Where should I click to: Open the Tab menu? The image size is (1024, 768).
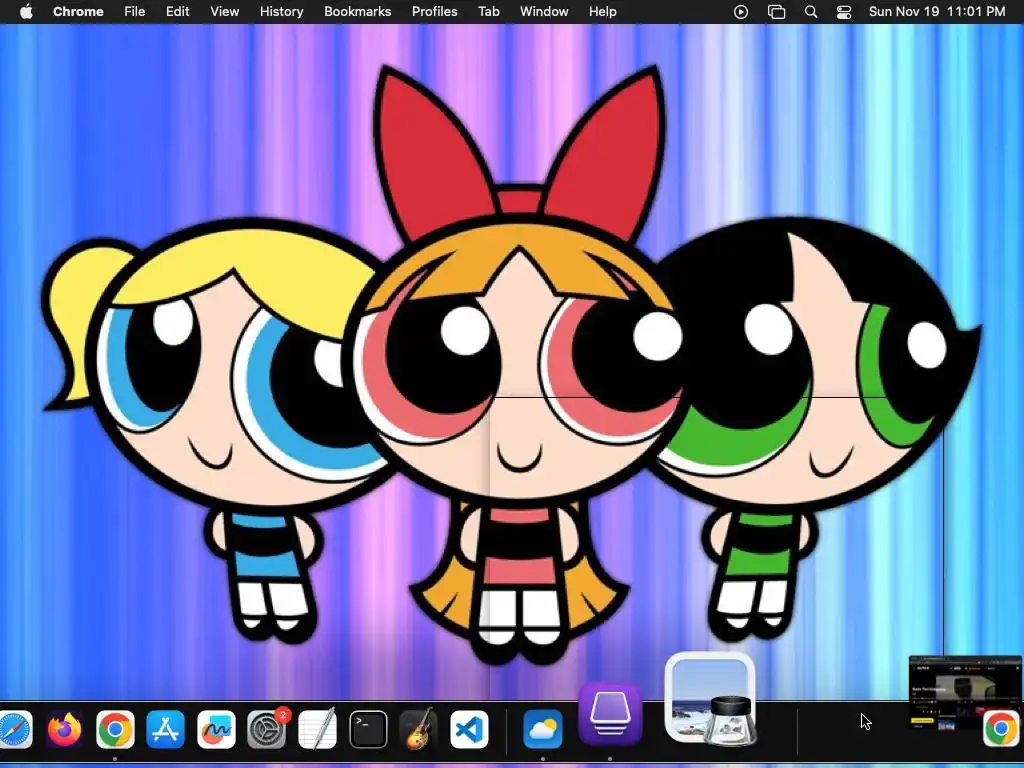(488, 12)
